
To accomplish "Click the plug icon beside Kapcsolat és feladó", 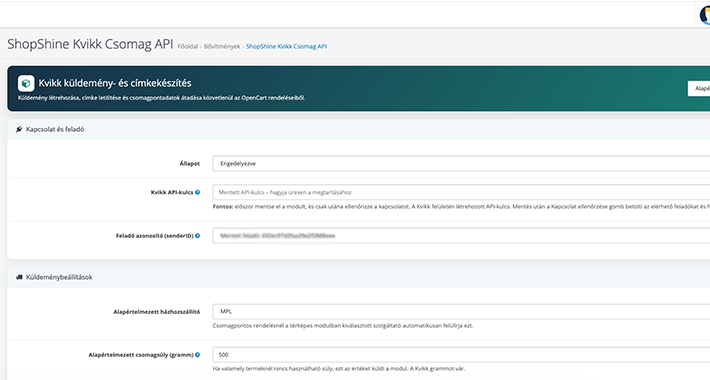I will 19,129.
